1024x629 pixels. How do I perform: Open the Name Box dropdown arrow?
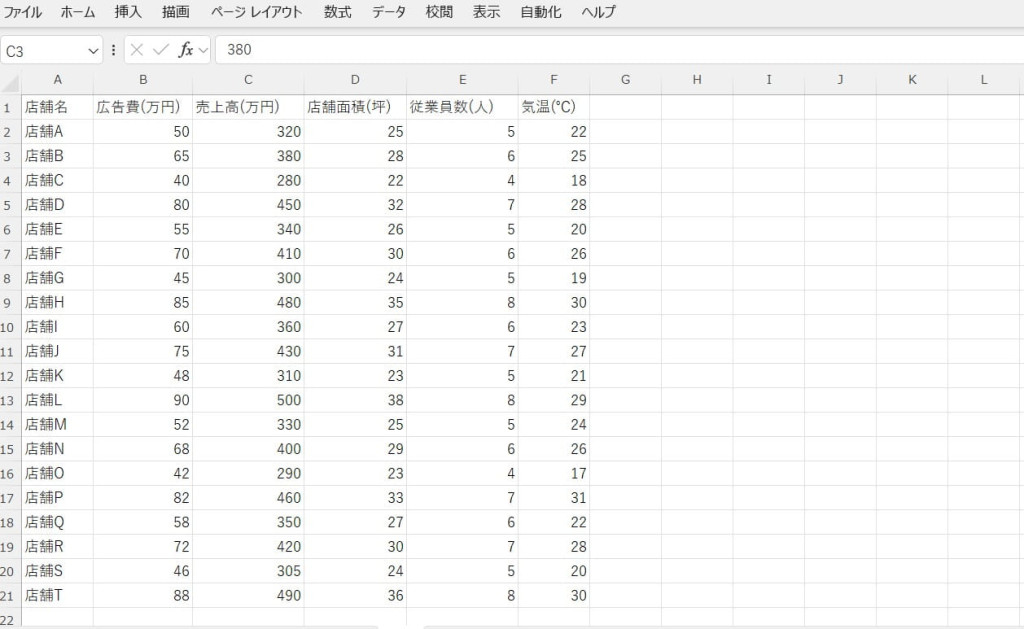click(94, 50)
